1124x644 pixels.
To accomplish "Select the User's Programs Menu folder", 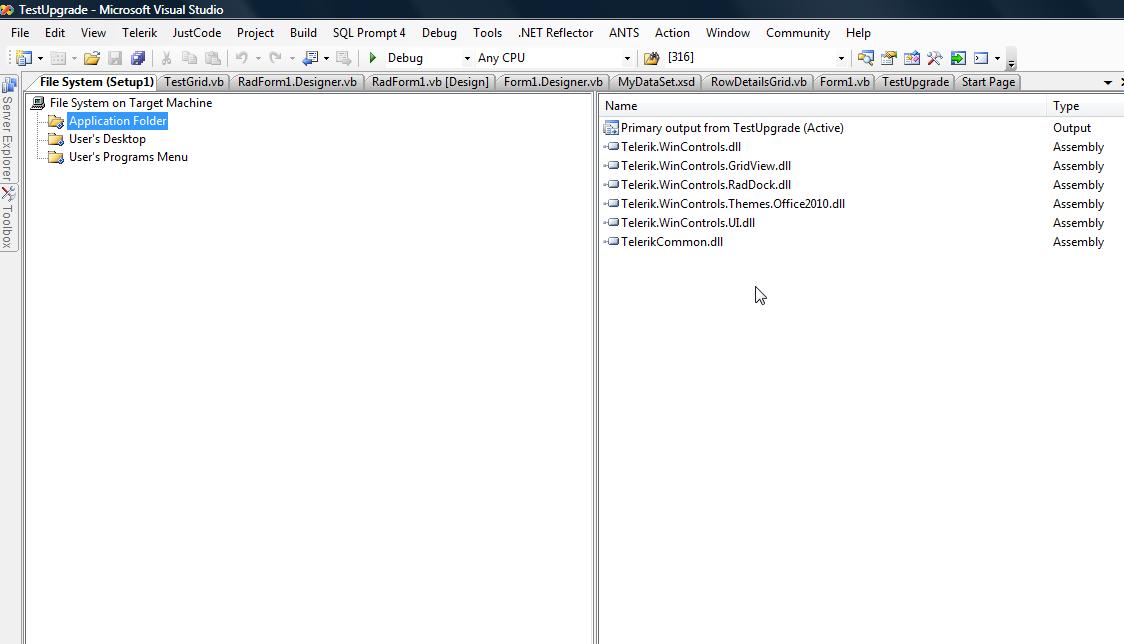I will coord(128,157).
